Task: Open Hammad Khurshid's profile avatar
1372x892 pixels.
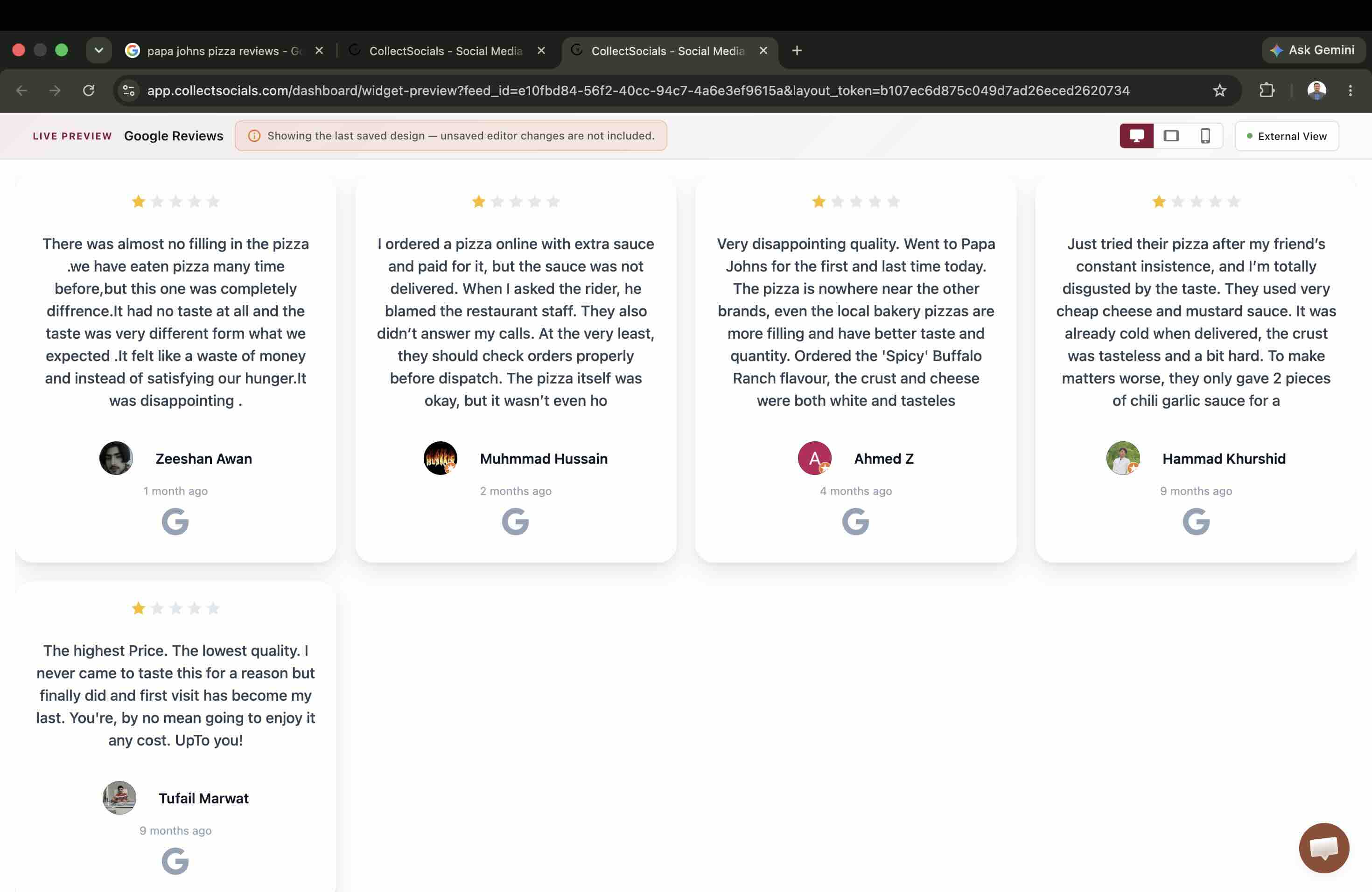Action: (x=1123, y=458)
